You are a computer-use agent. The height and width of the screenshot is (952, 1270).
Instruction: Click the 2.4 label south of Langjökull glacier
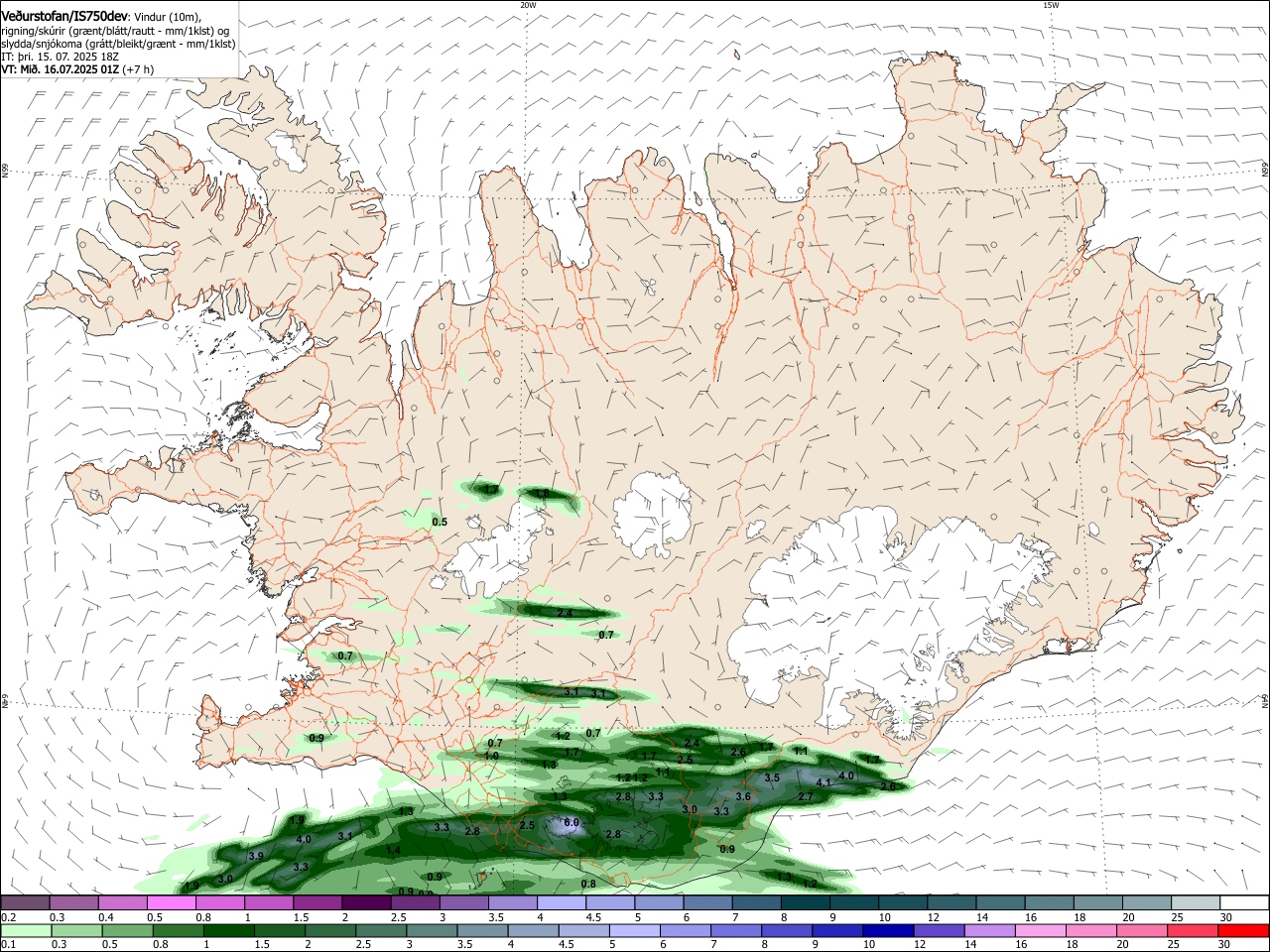(x=565, y=614)
